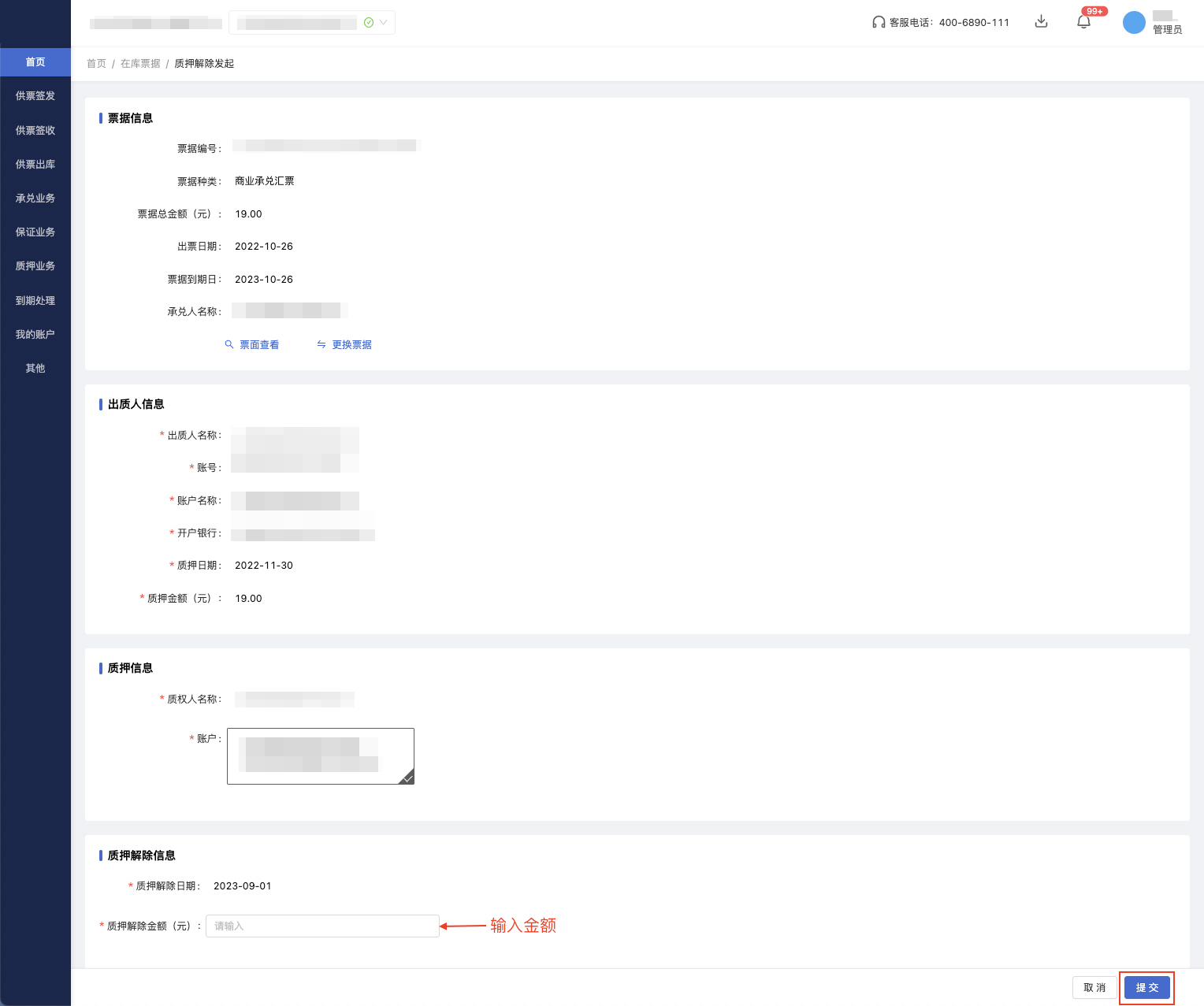1204x1006 pixels.
Task: Click the 首页 breadcrumb link
Action: point(96,64)
